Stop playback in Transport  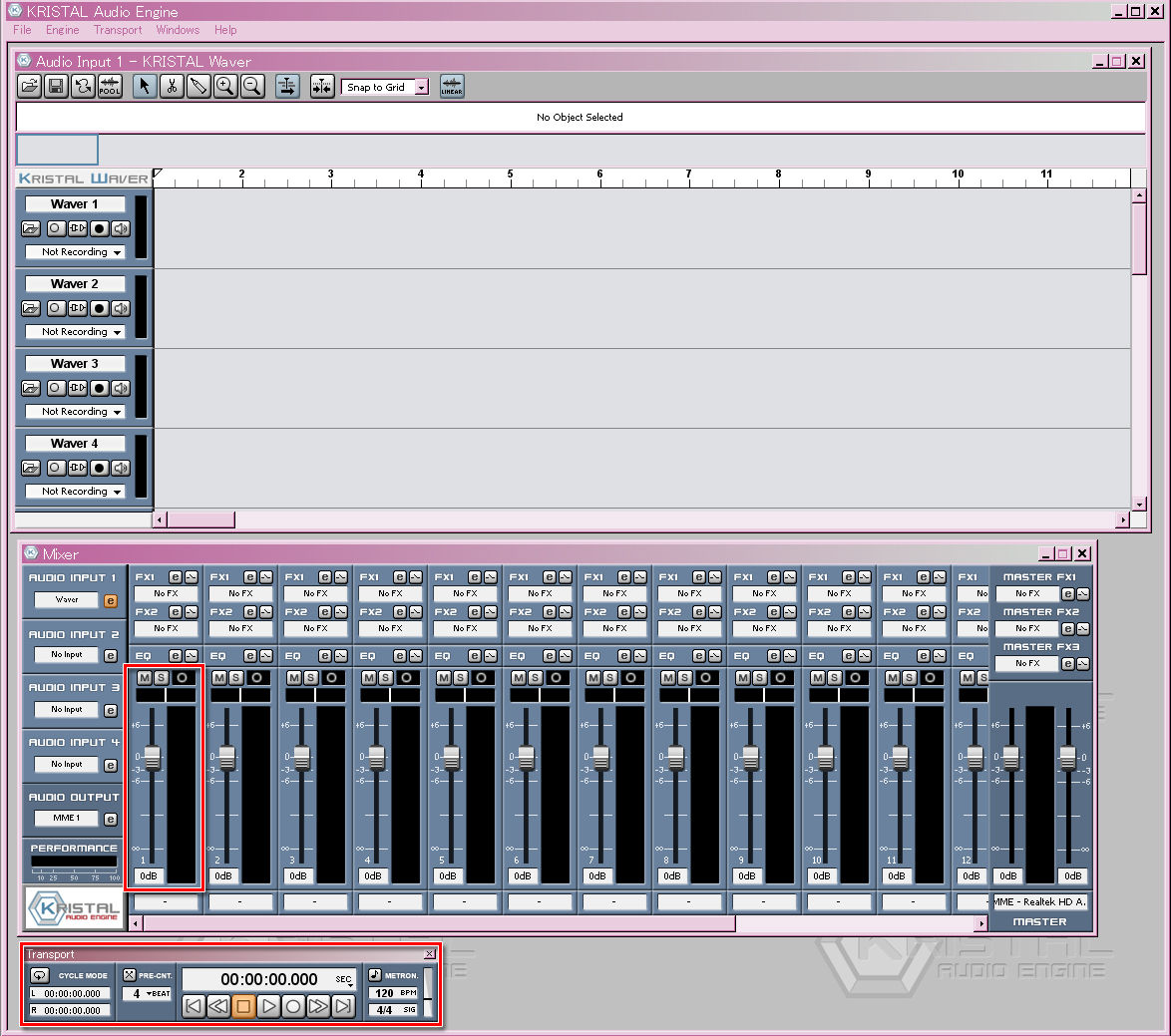[x=243, y=1006]
